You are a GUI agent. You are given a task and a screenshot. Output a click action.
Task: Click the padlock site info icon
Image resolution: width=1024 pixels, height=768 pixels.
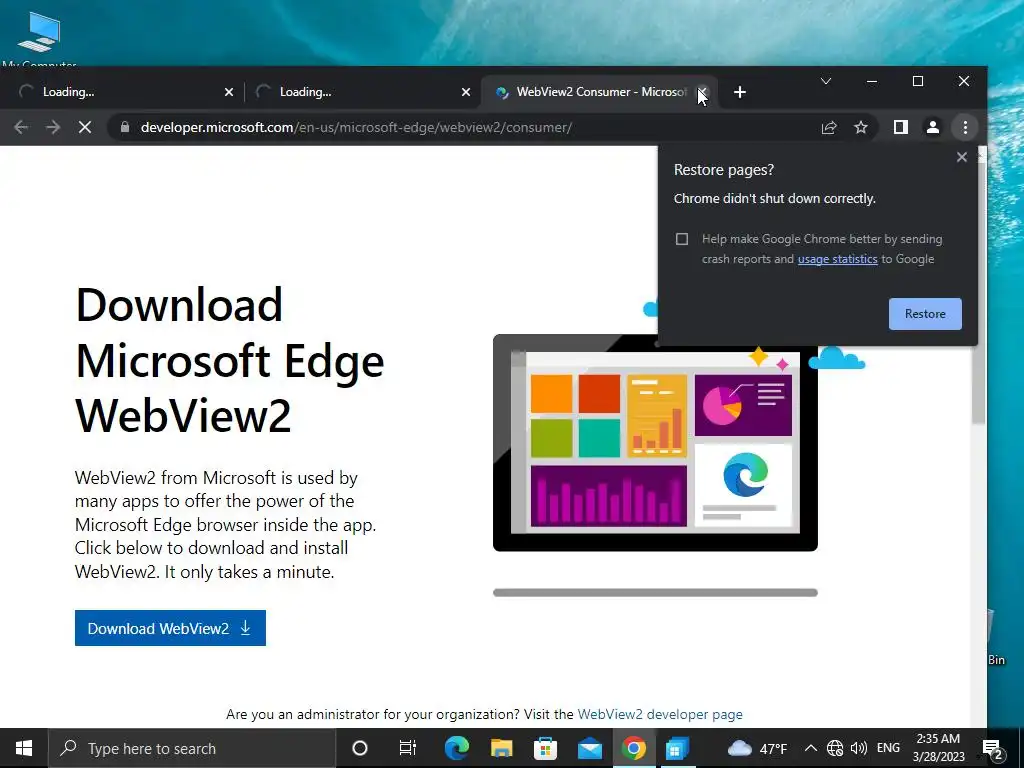125,127
